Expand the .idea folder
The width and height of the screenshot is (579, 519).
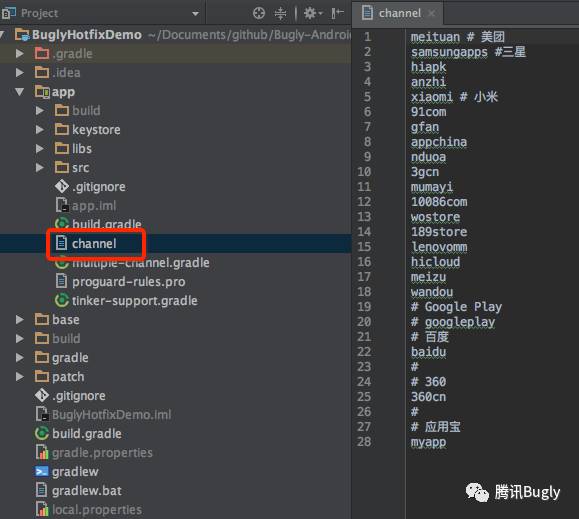click(20, 73)
